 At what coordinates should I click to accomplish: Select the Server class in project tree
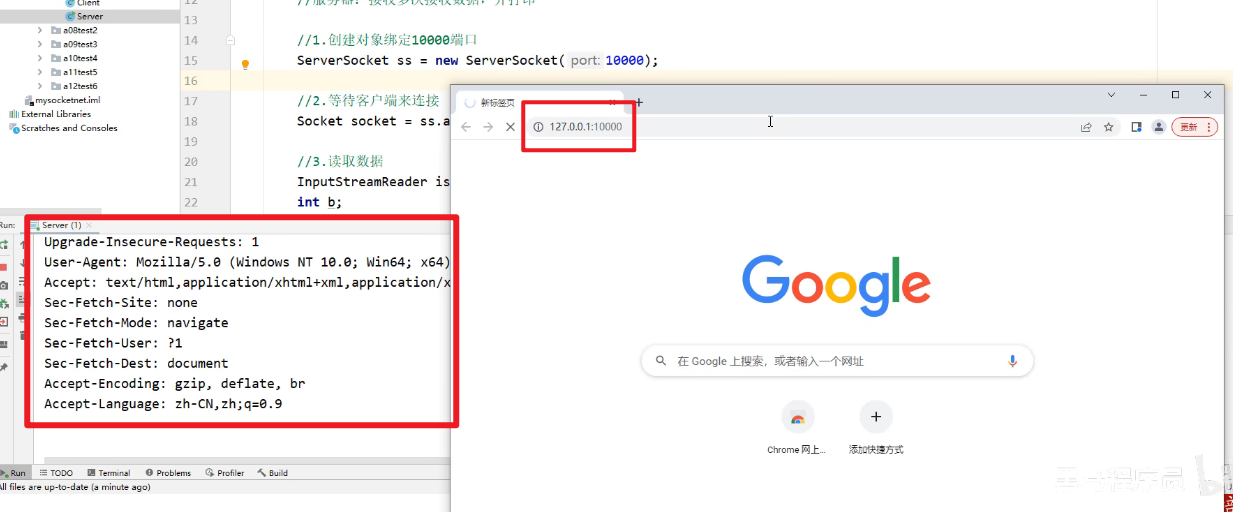point(89,17)
